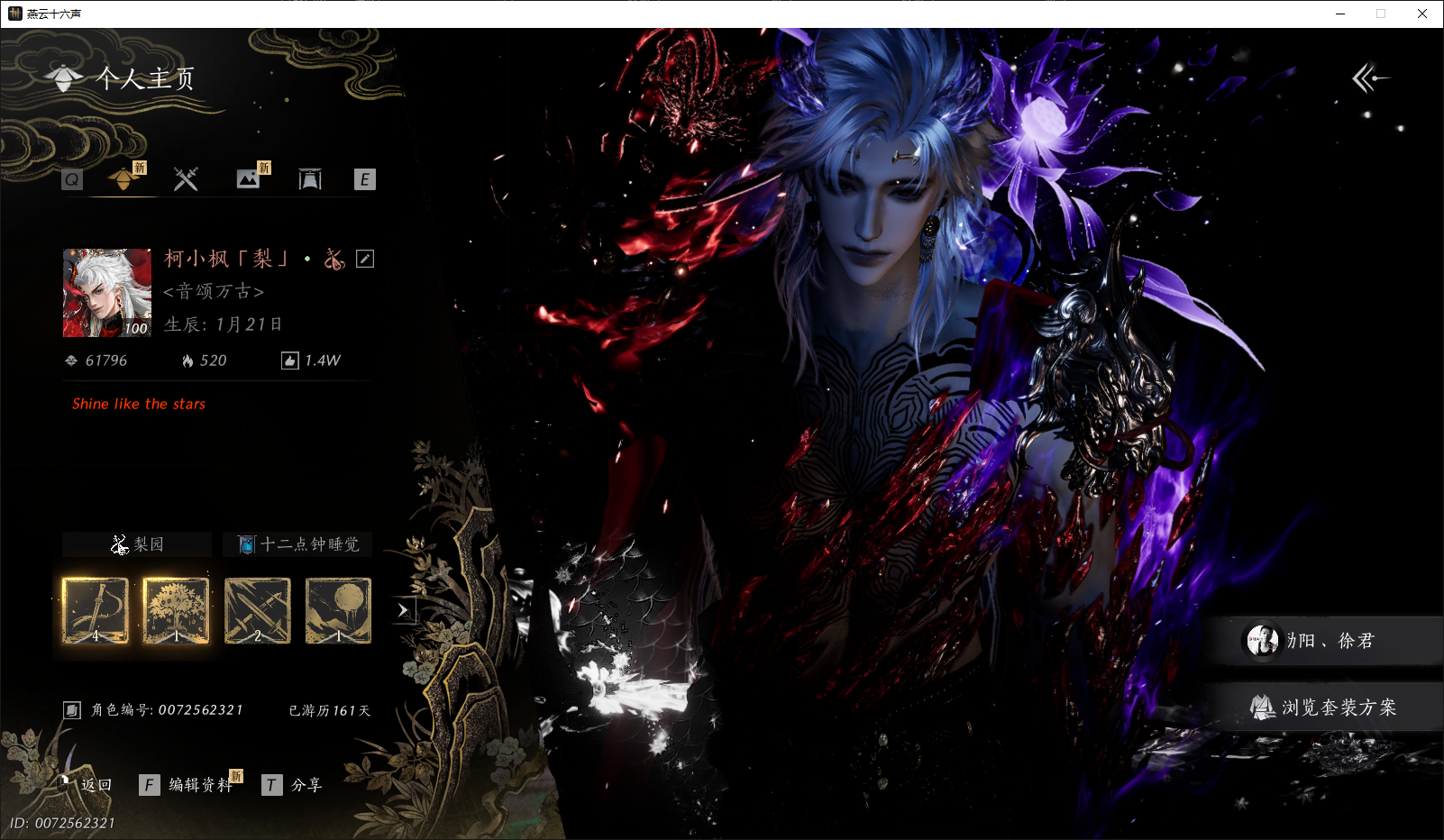The width and height of the screenshot is (1444, 840).
Task: Click the E key tab icon
Action: click(x=365, y=179)
